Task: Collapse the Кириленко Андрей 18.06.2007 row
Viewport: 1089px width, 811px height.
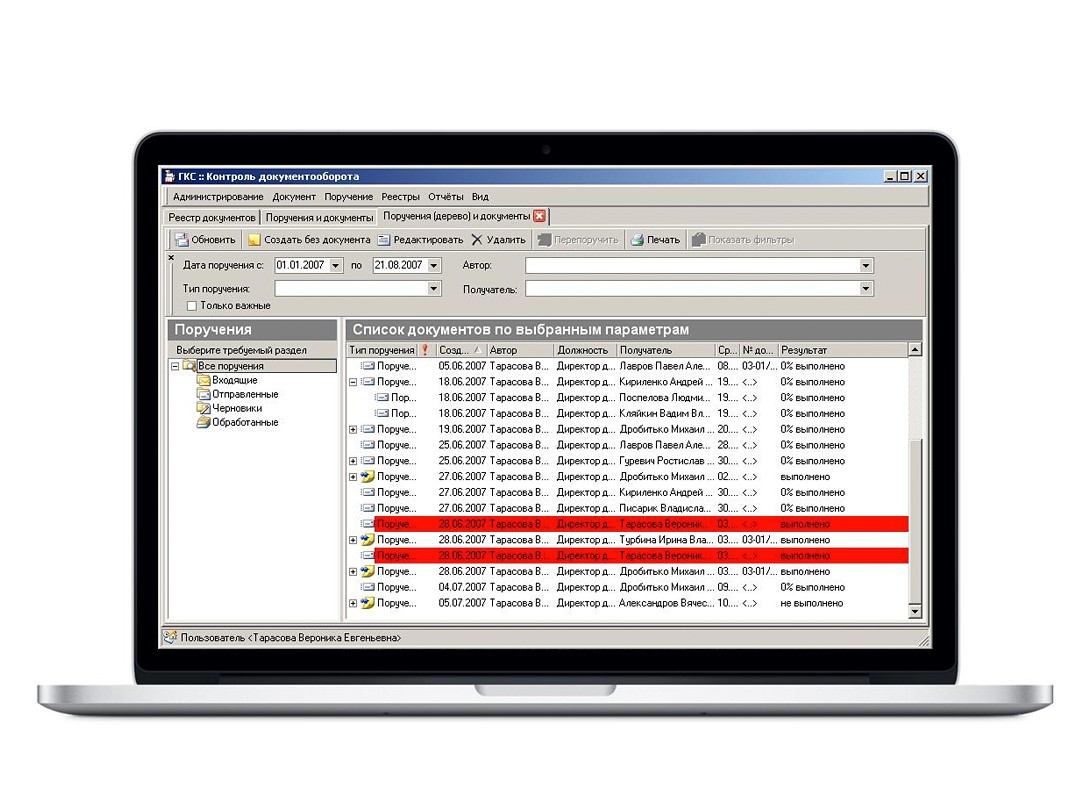Action: click(x=353, y=382)
